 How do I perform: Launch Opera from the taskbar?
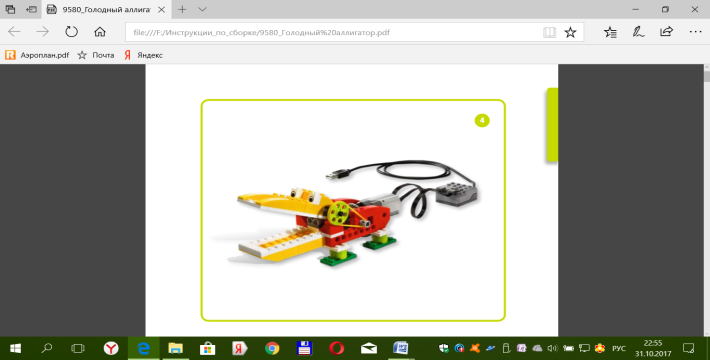(336, 348)
